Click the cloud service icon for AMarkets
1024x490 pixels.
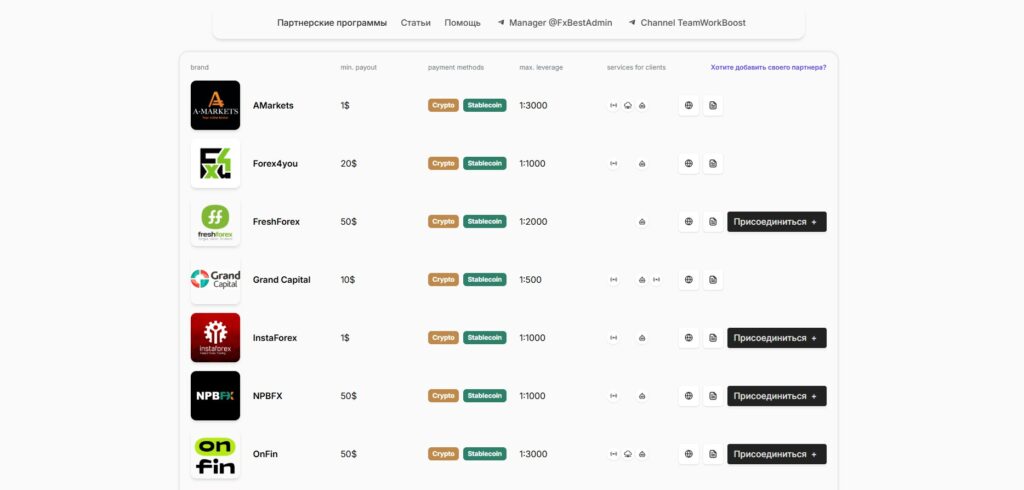pyautogui.click(x=628, y=105)
